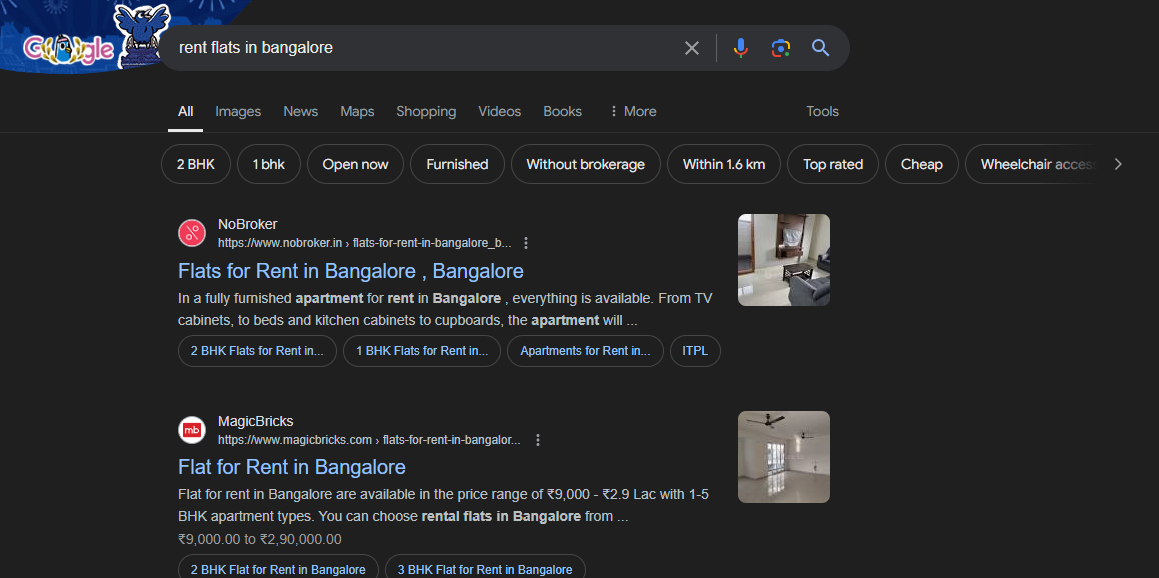
Task: Open 'Apartments for Rent in...' sitelink
Action: [x=585, y=351]
